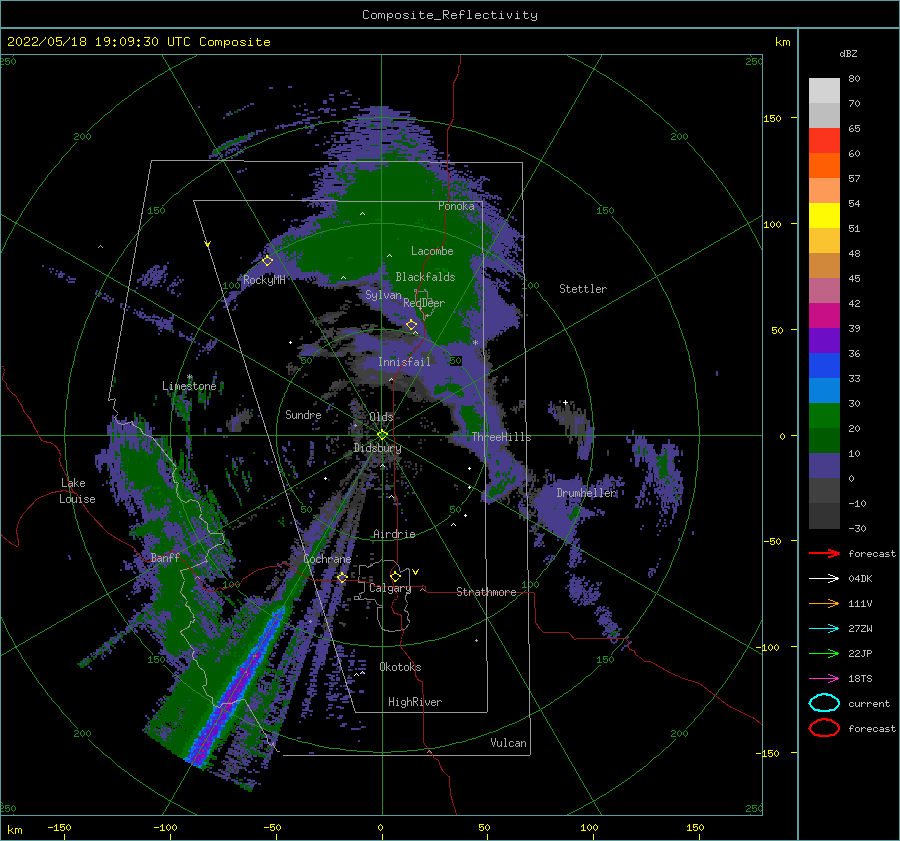Image resolution: width=900 pixels, height=841 pixels.
Task: Click the green 22JP arrow in legend
Action: click(x=824, y=653)
